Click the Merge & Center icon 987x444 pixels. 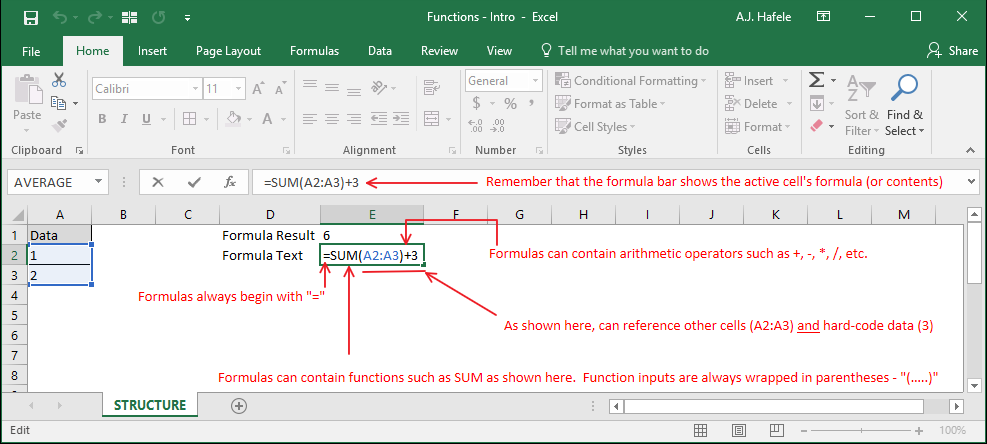[431, 118]
